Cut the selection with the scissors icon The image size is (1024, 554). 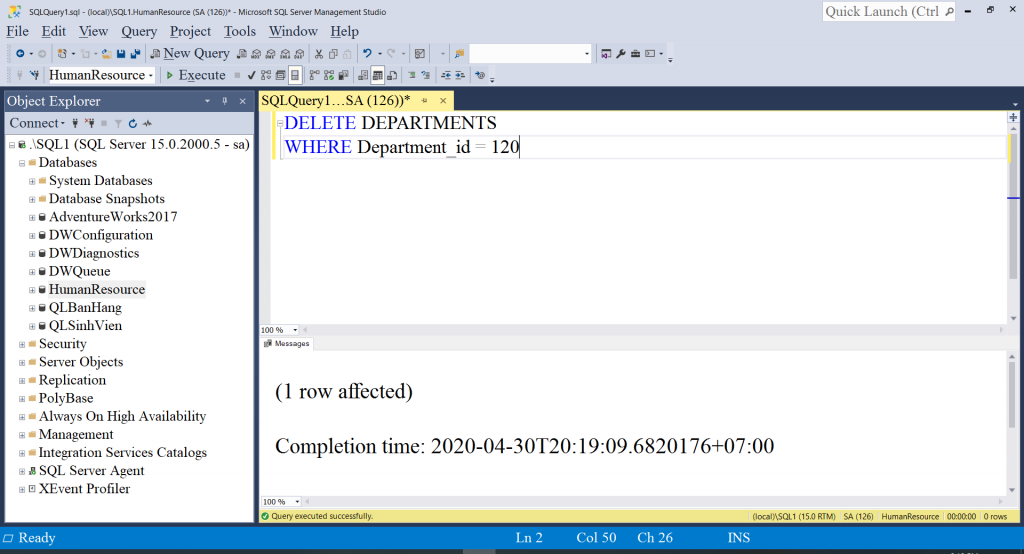tap(319, 54)
